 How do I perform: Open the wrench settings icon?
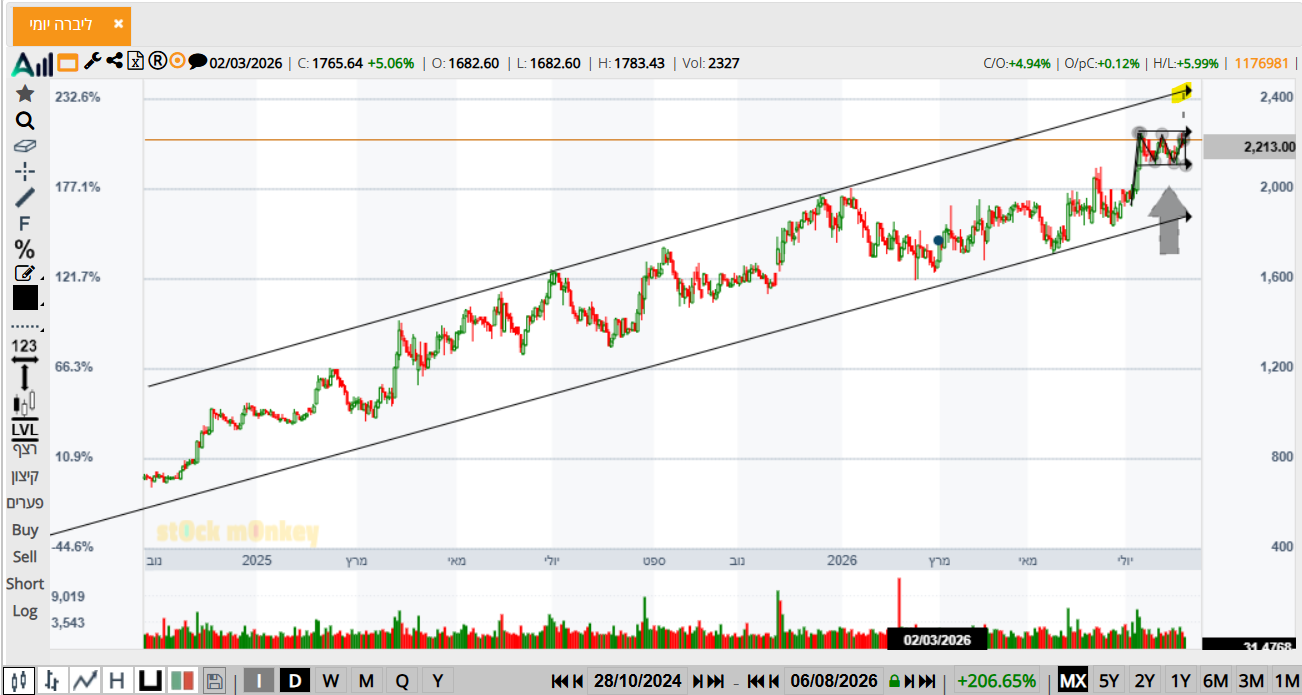tap(93, 61)
